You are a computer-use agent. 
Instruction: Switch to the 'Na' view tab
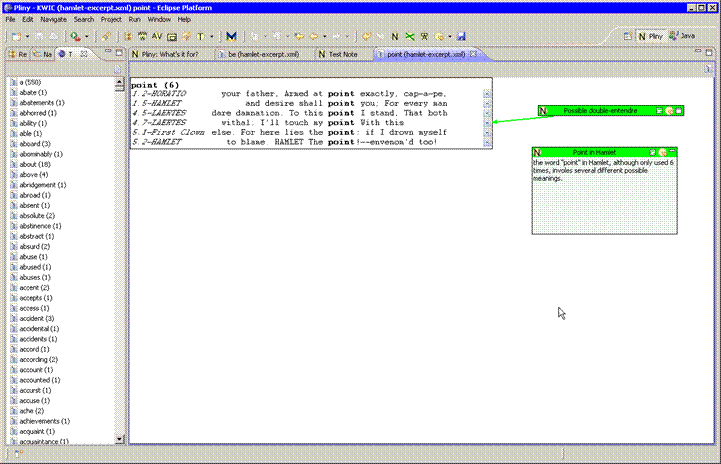pyautogui.click(x=43, y=54)
